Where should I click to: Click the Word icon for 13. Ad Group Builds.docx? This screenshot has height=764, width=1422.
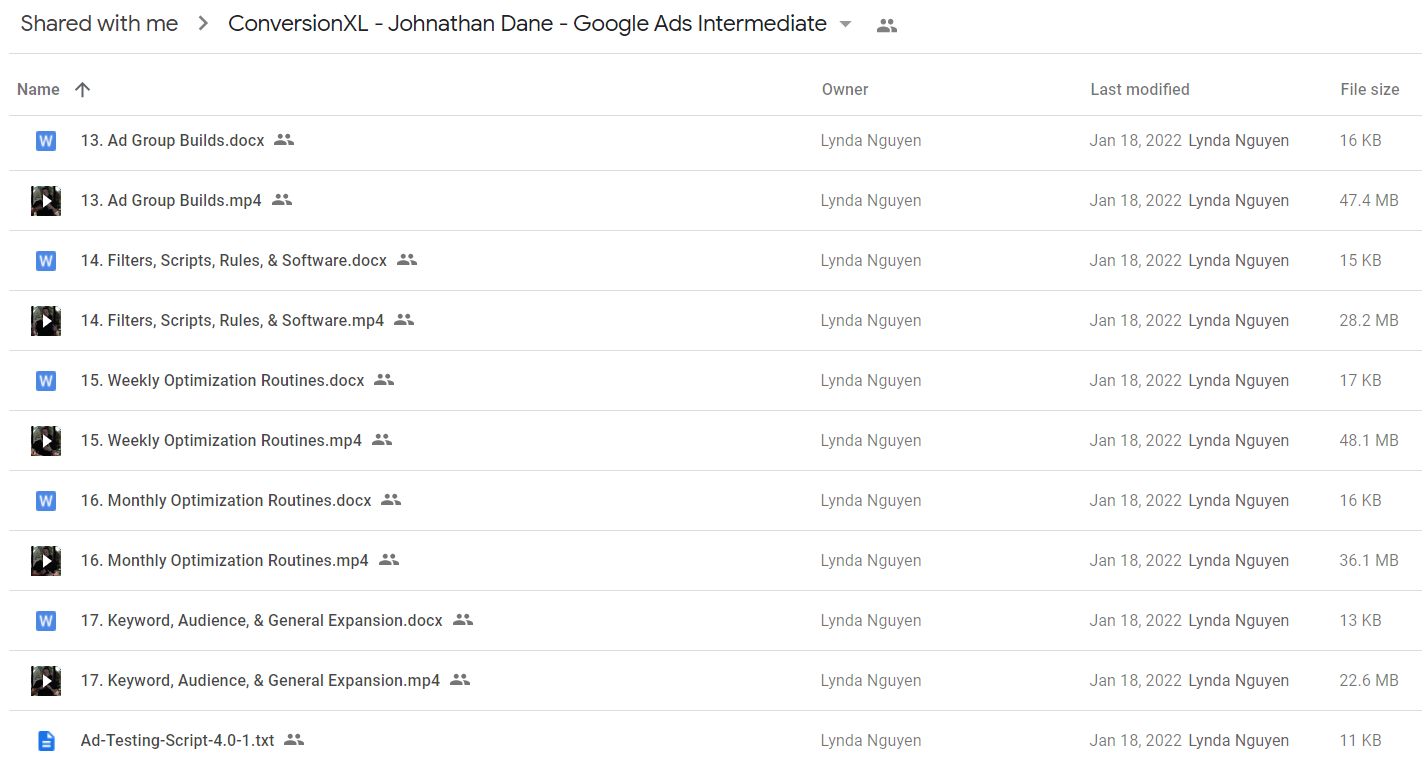tap(46, 141)
